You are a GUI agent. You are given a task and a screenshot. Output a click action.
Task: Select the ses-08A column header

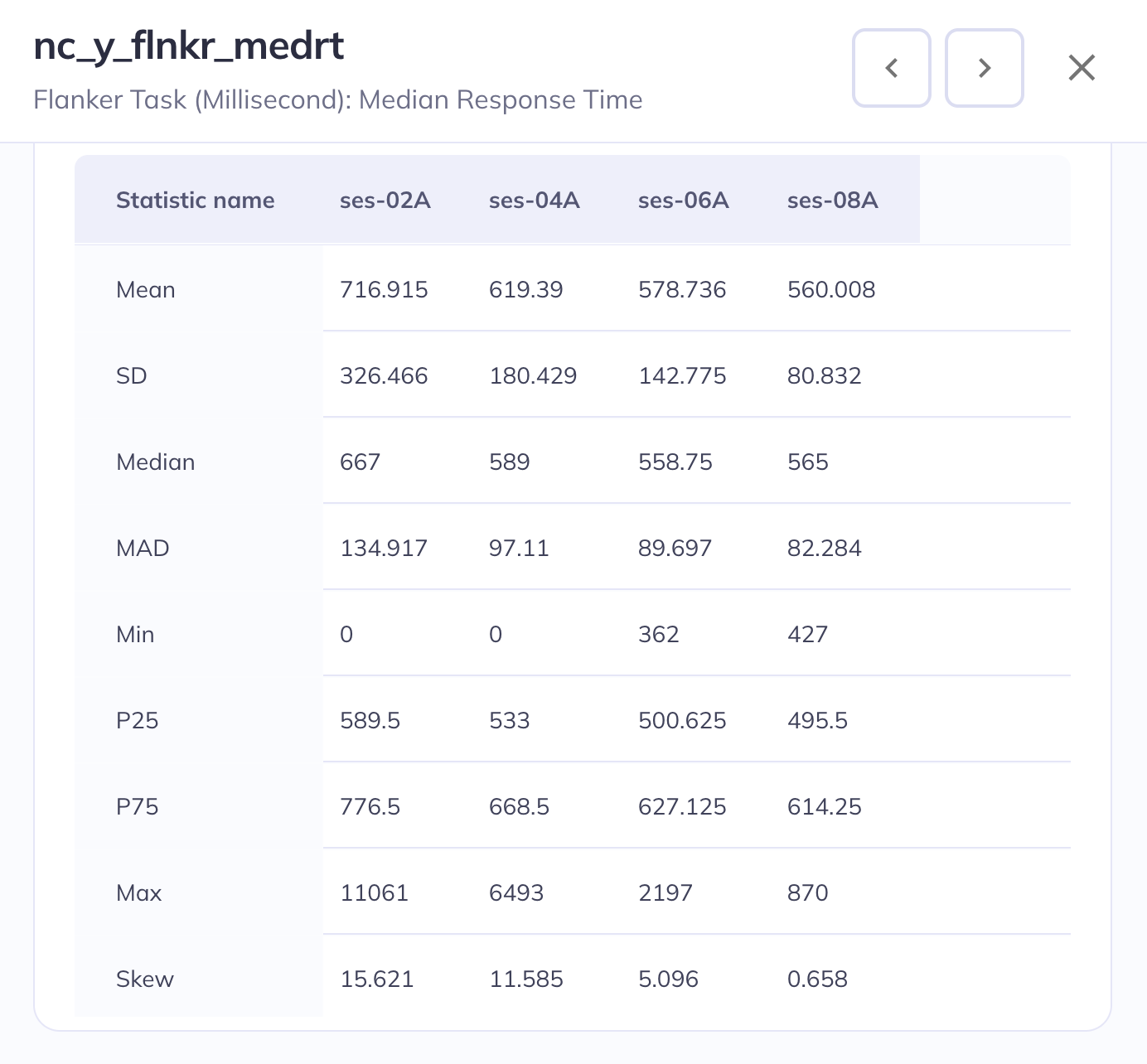[x=833, y=200]
